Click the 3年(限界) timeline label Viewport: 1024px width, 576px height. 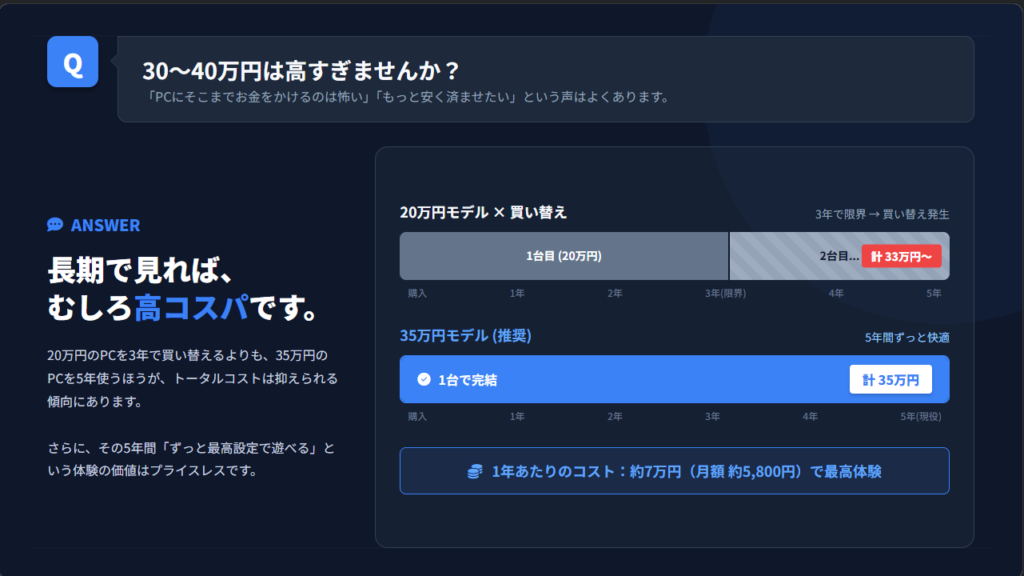725,293
